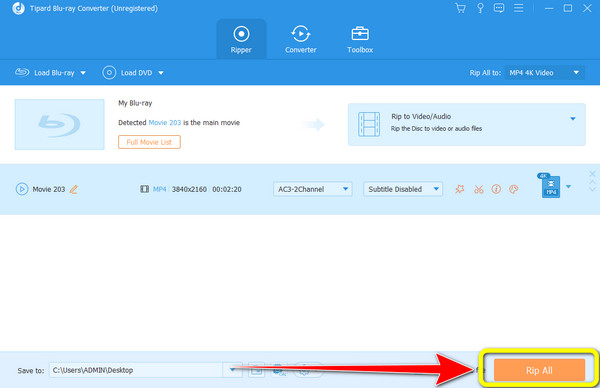
Task: Remove Movie 203 from the list
Action: click(x=592, y=174)
